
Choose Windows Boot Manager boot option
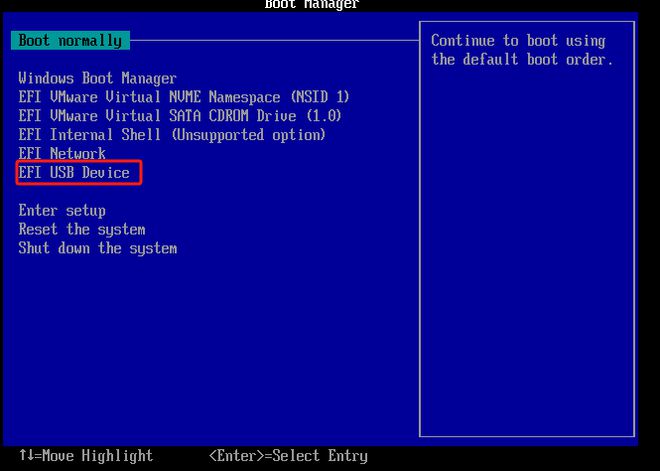pyautogui.click(x=97, y=78)
